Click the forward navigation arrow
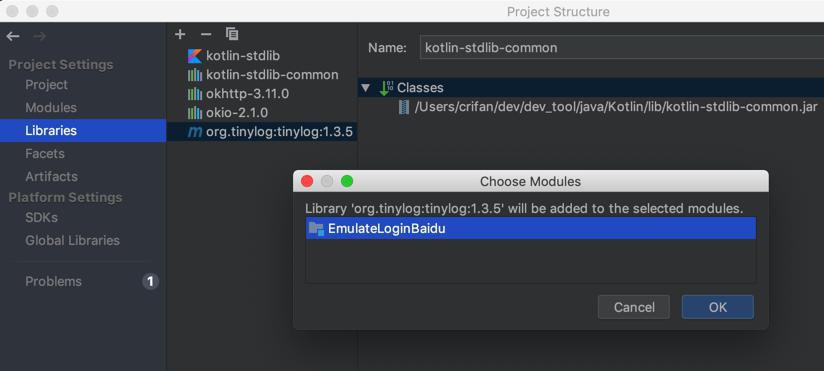Viewport: 824px width, 371px height. coord(39,36)
